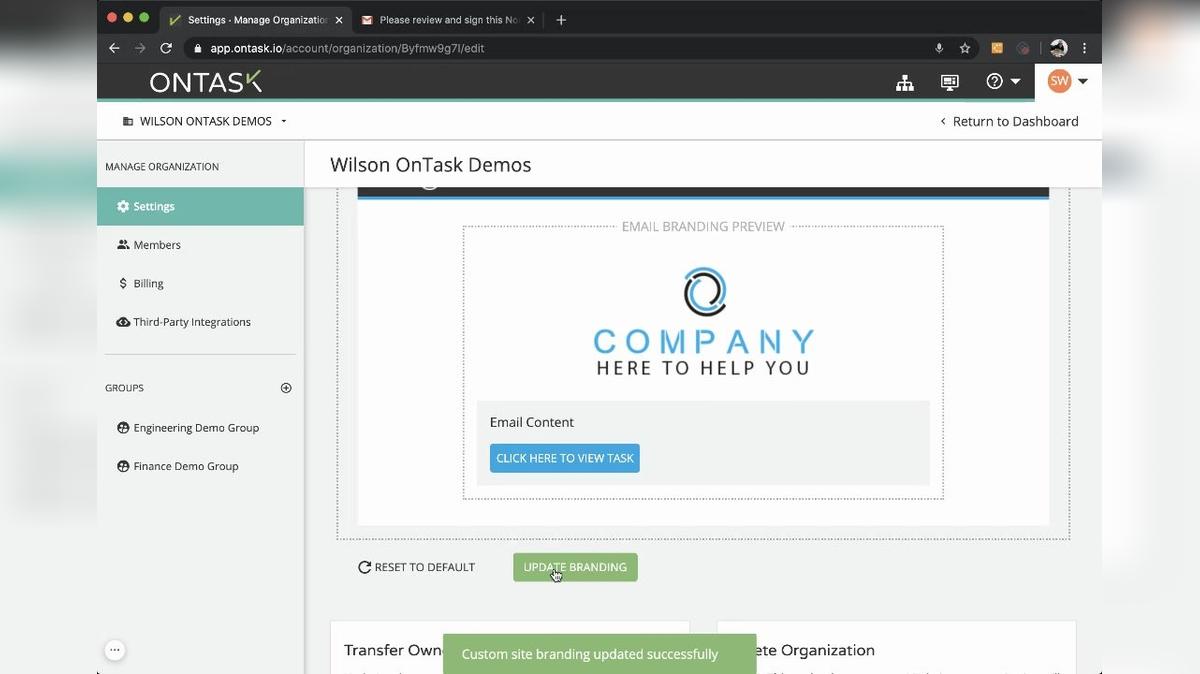This screenshot has width=1200, height=674.
Task: Click the blurred dark red extension icon
Action: (1023, 48)
